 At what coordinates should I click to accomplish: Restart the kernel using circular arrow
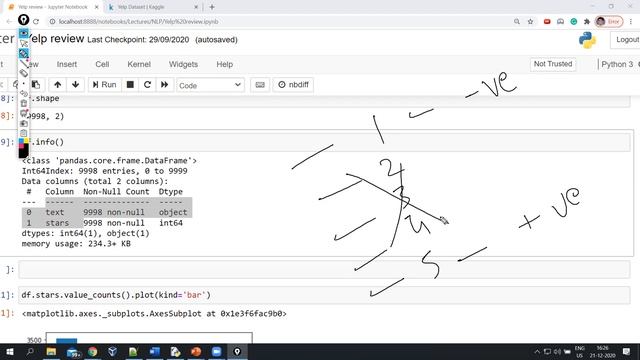point(147,84)
